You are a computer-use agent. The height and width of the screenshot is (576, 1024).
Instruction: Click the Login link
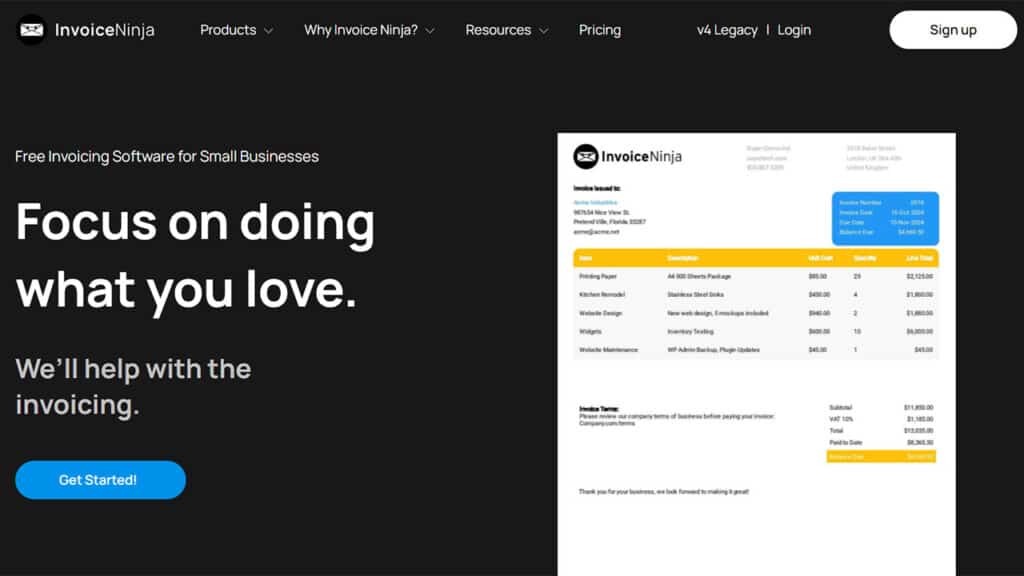click(x=794, y=30)
